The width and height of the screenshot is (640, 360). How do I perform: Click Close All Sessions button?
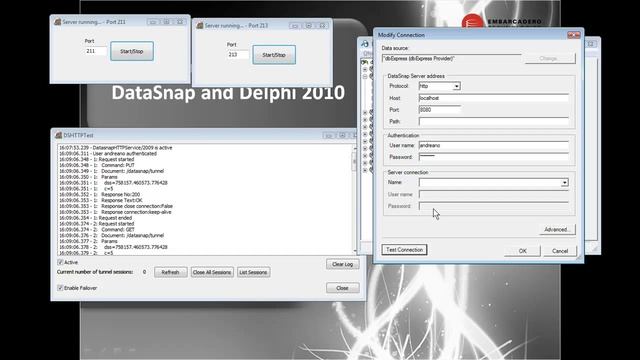pos(212,272)
